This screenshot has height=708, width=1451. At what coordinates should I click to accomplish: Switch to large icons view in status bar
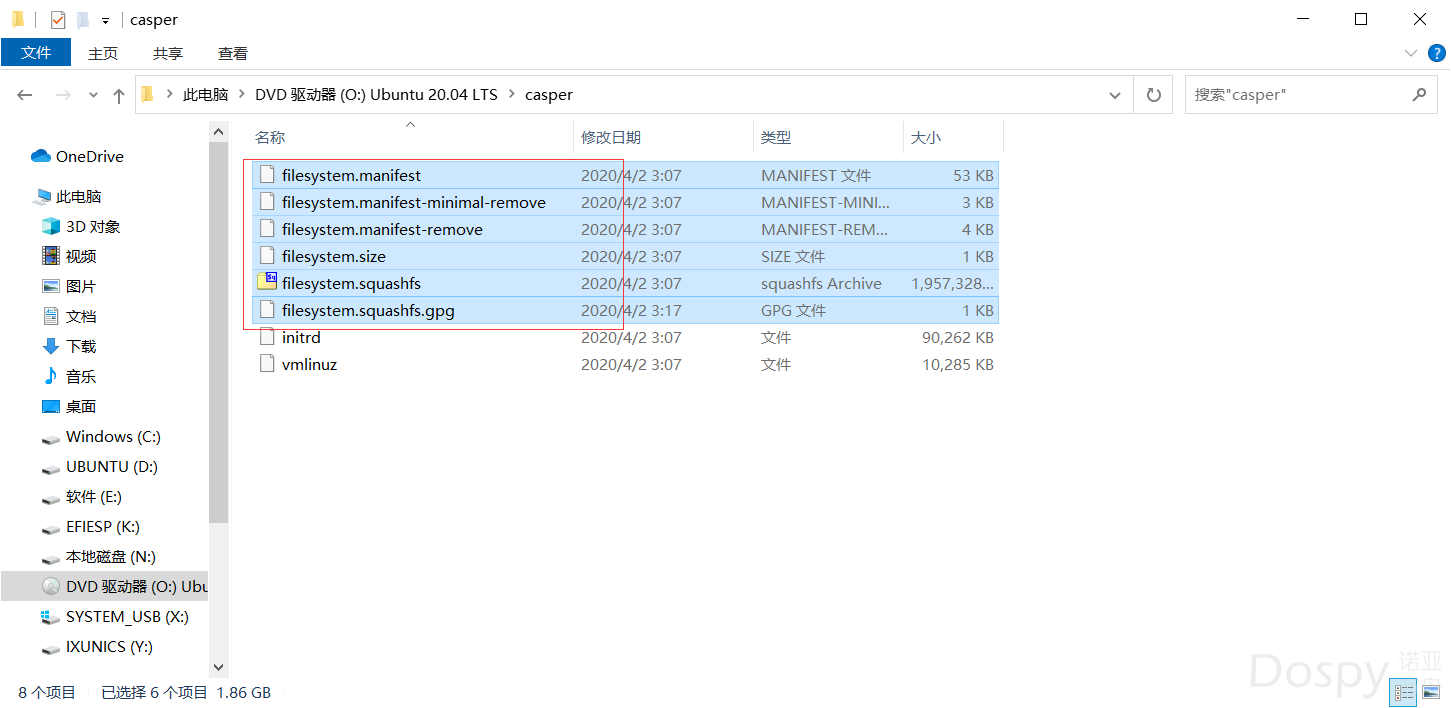pos(1431,692)
